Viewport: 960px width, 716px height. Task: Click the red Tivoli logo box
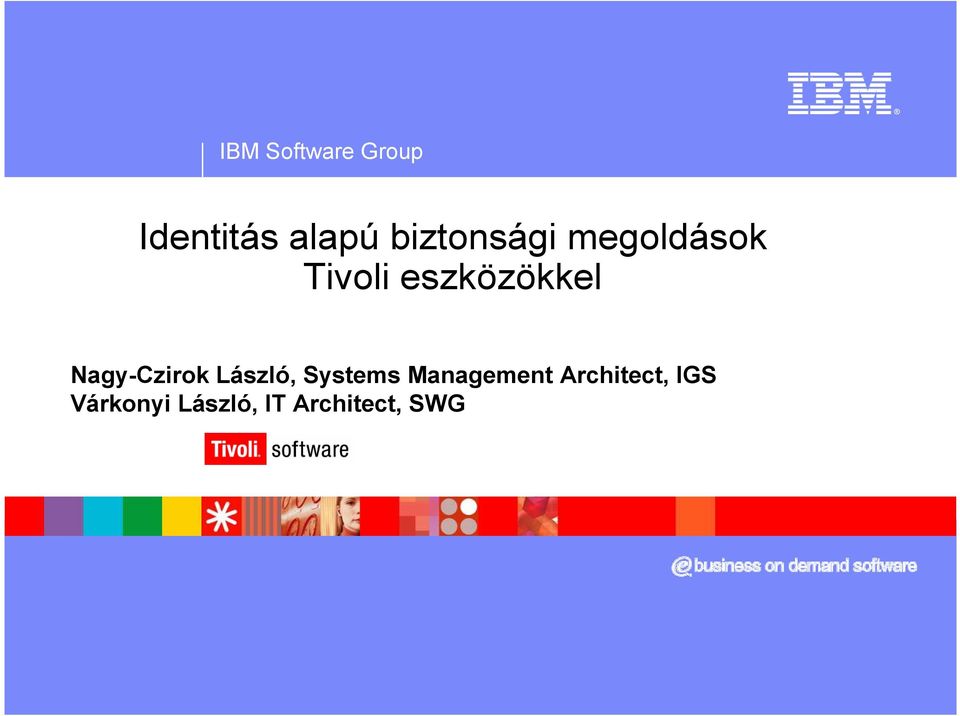point(235,449)
